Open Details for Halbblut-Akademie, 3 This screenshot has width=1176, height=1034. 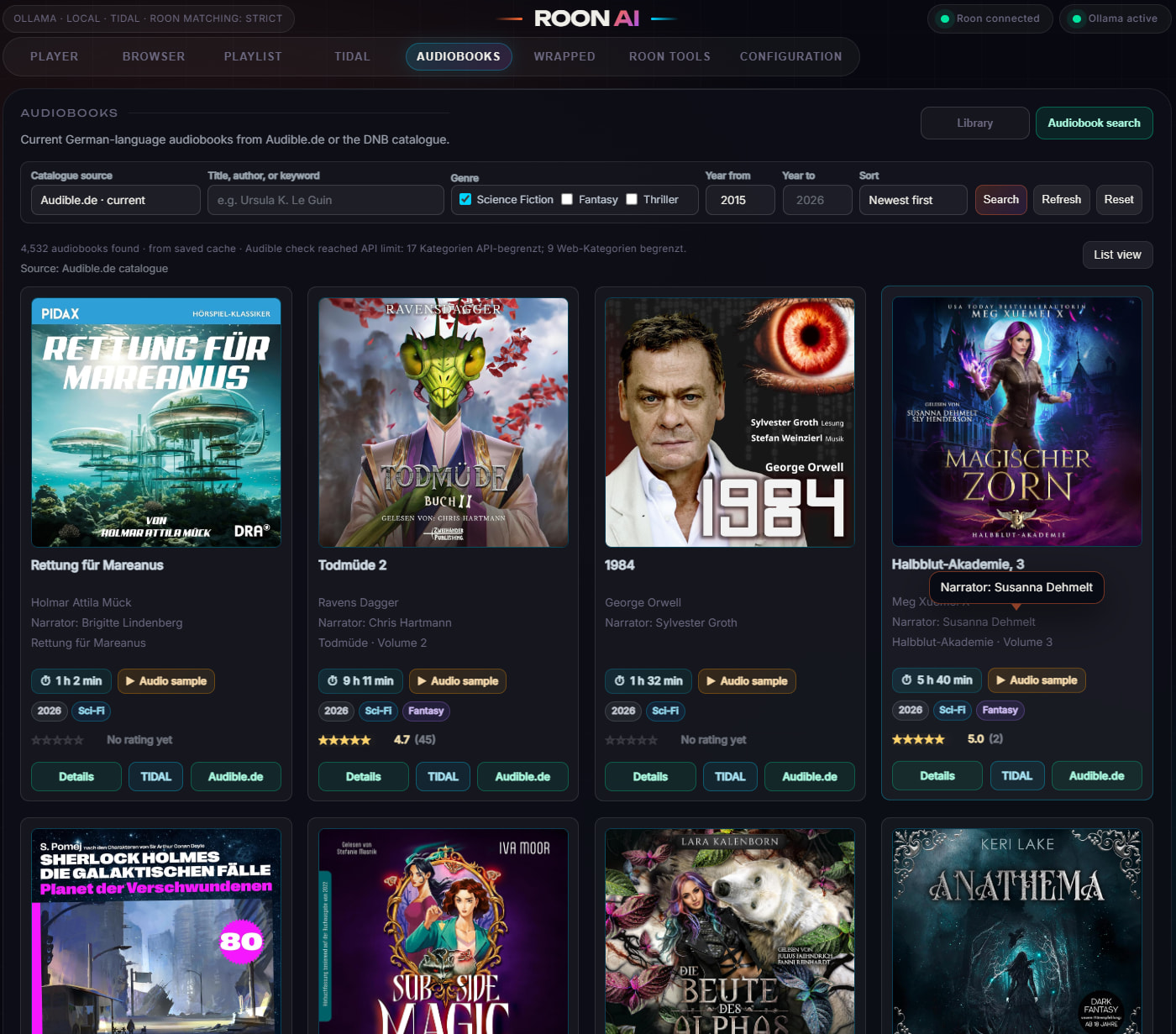pyautogui.click(x=937, y=776)
